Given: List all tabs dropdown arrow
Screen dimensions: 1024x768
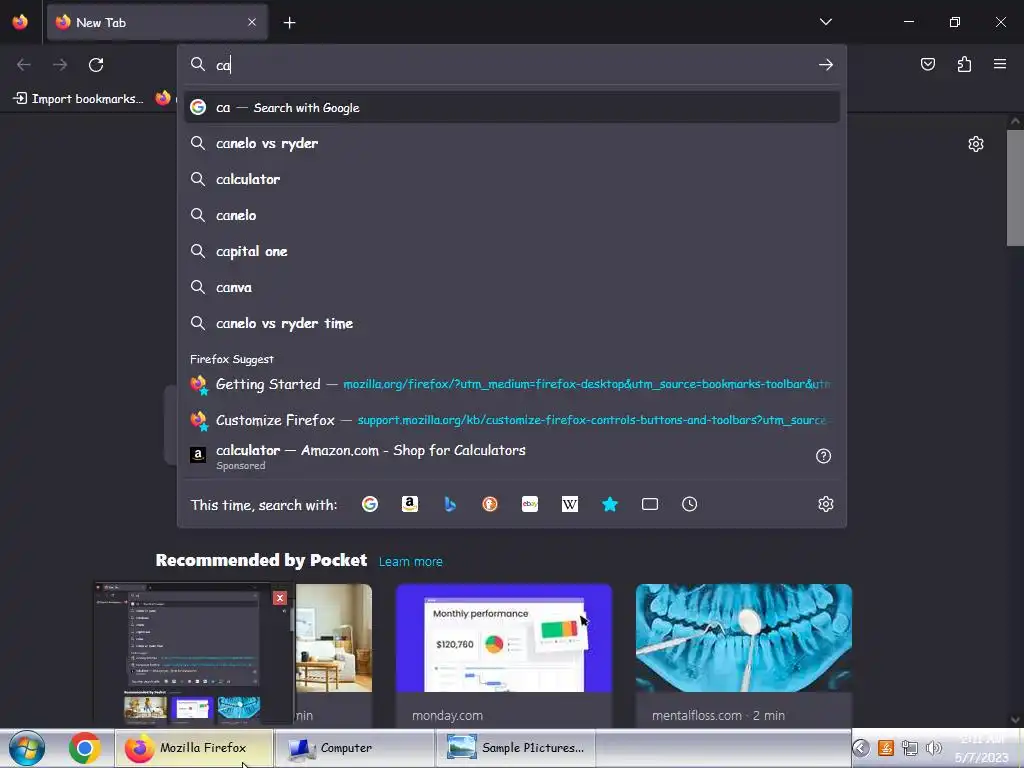Looking at the screenshot, I should [825, 22].
